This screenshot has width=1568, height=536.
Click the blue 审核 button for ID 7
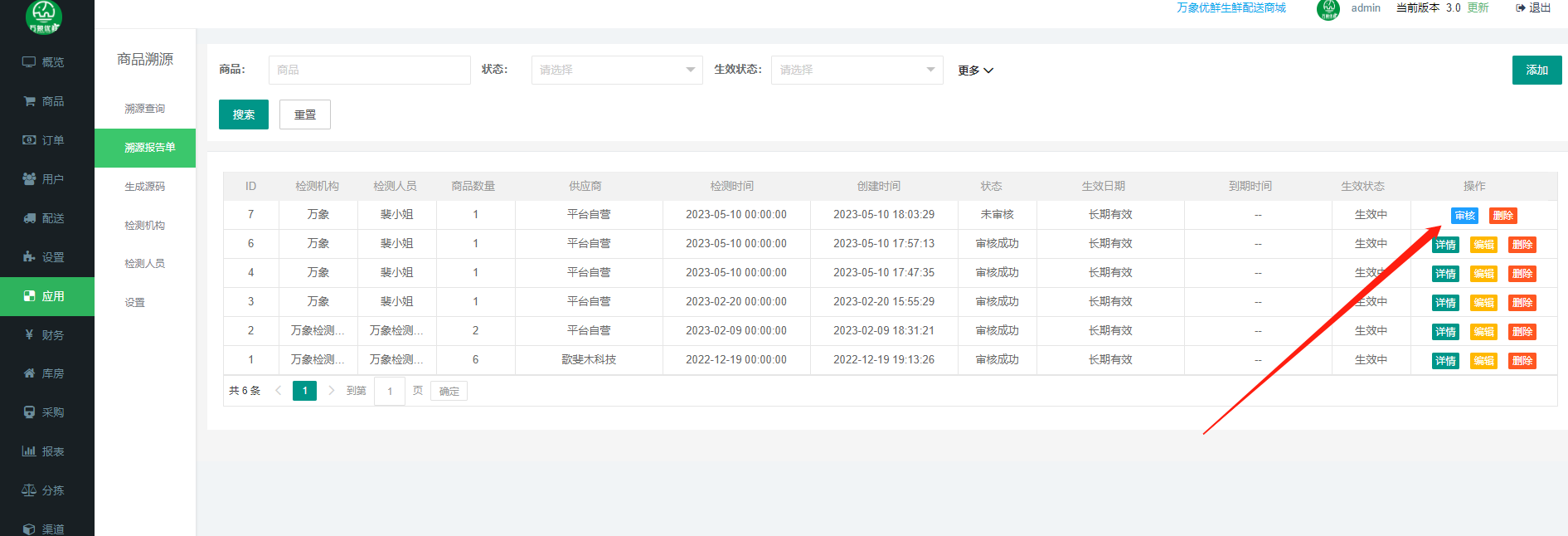pyautogui.click(x=1464, y=216)
